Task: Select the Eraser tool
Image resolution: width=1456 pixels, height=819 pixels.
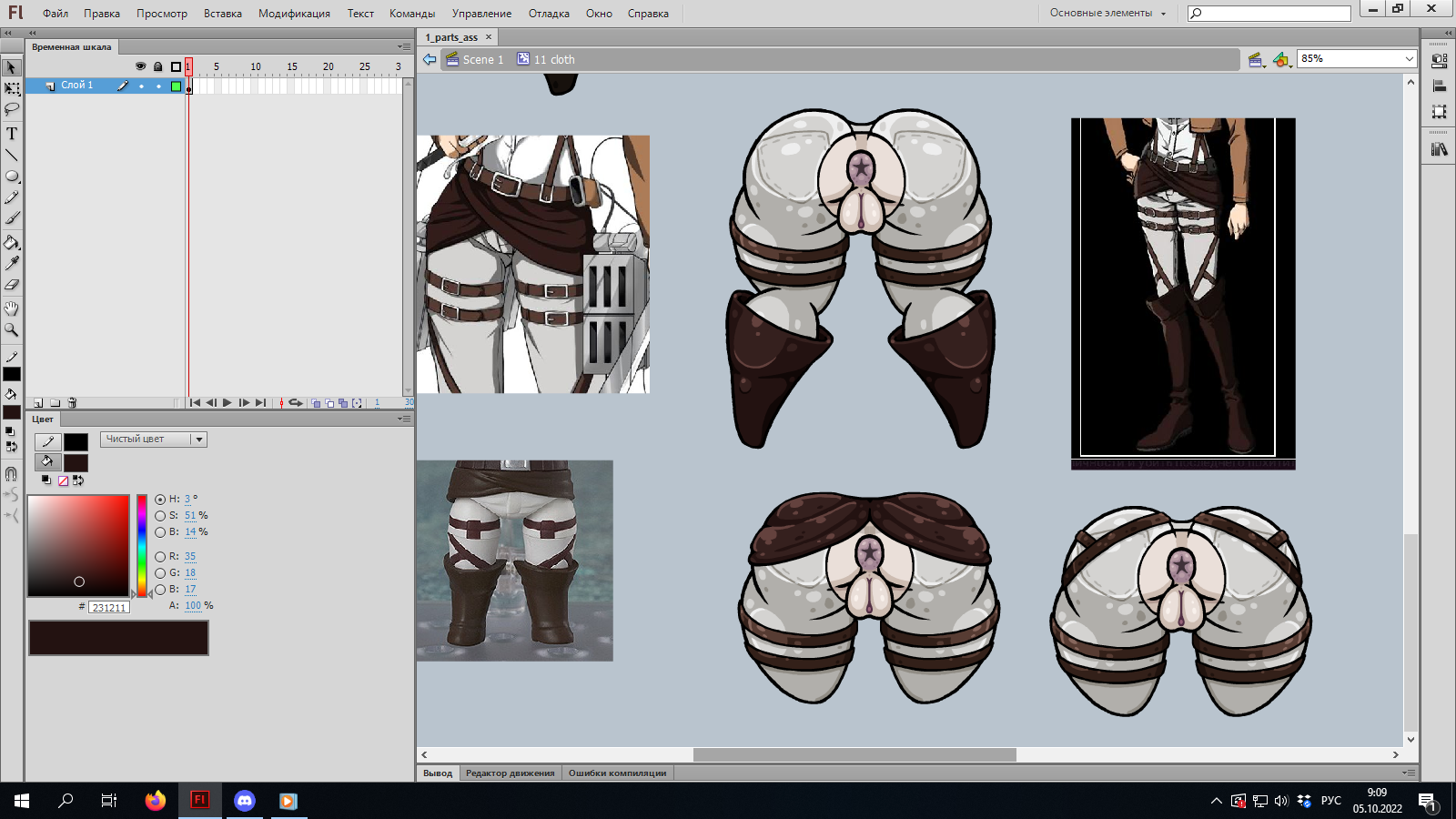Action: [x=12, y=285]
